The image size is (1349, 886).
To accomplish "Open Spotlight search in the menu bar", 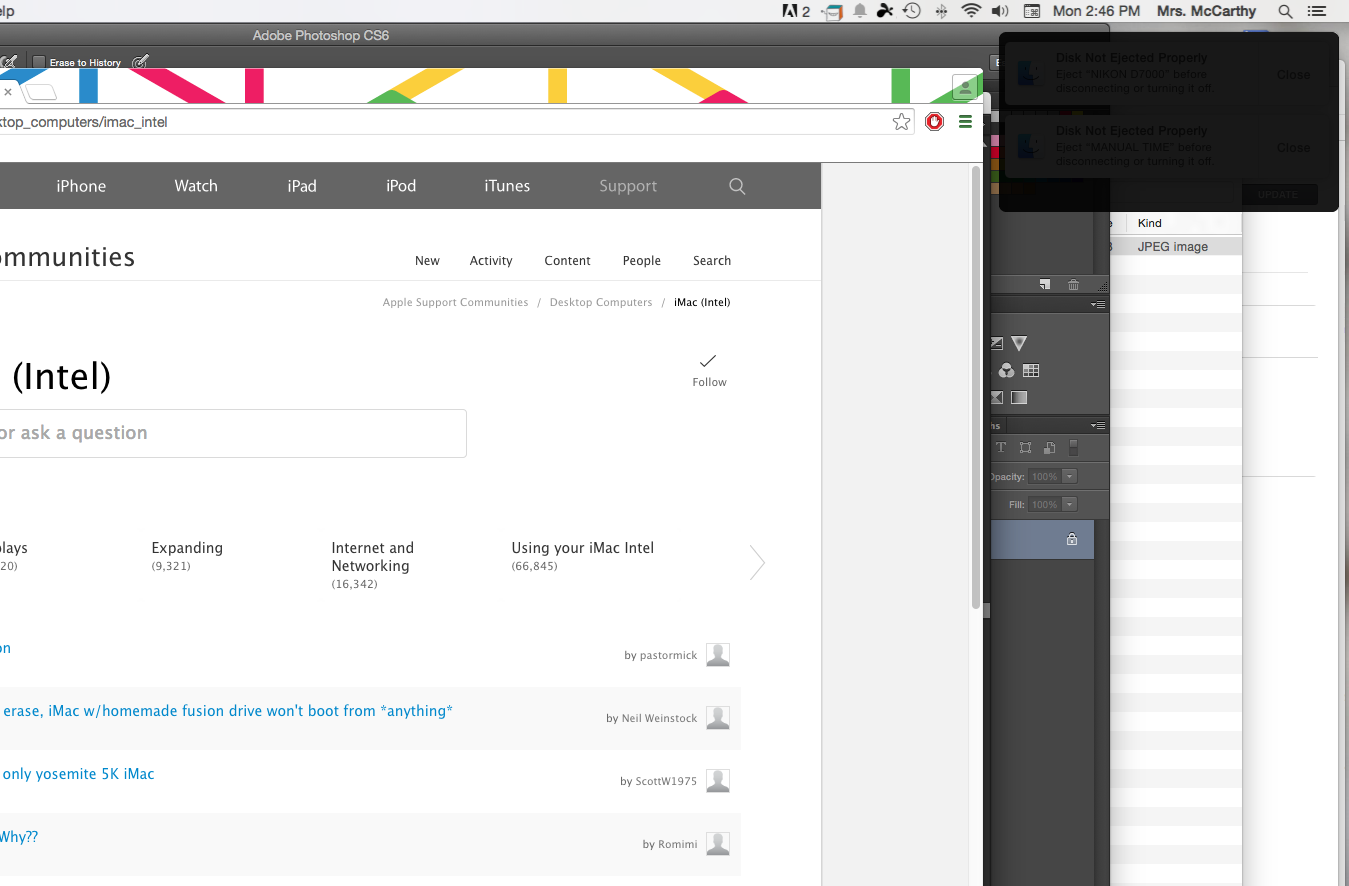I will (1286, 11).
